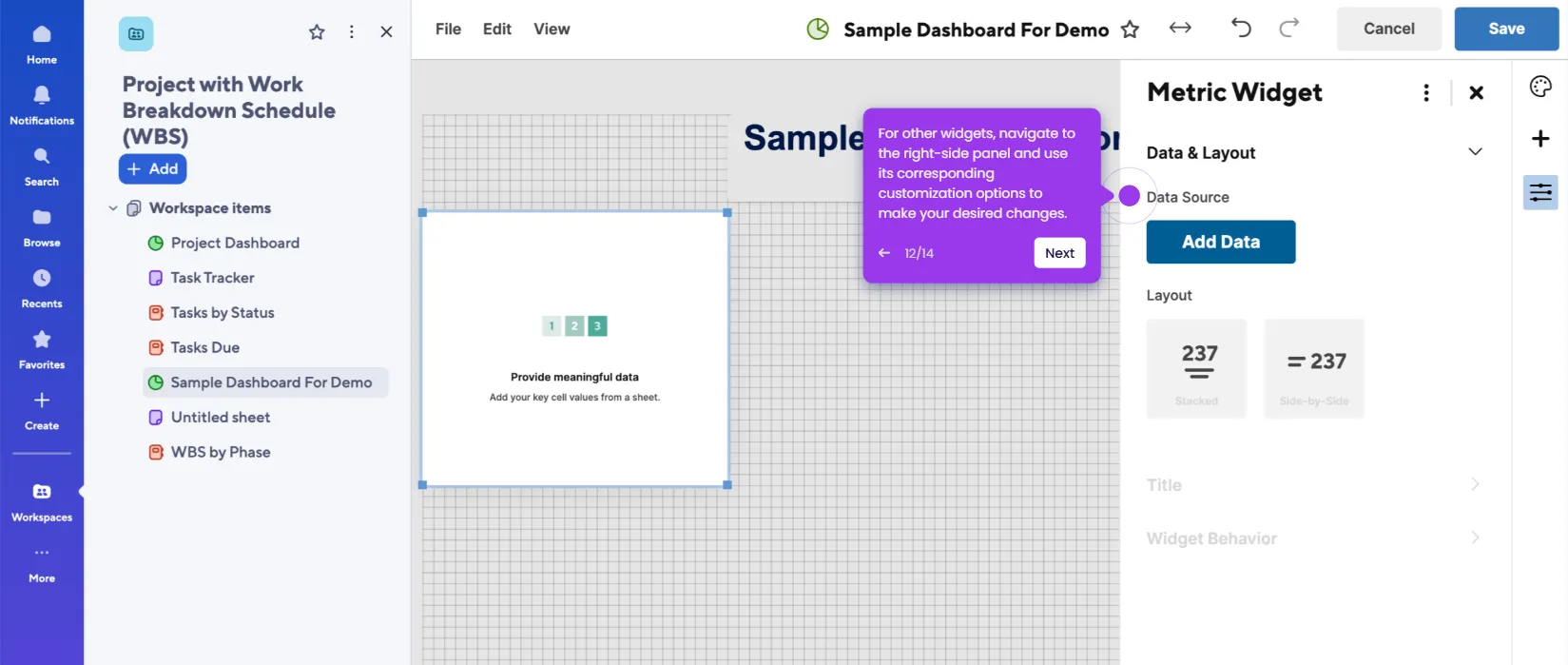1568x665 pixels.
Task: Click the purple Data Source hotspot dot
Action: click(1129, 196)
